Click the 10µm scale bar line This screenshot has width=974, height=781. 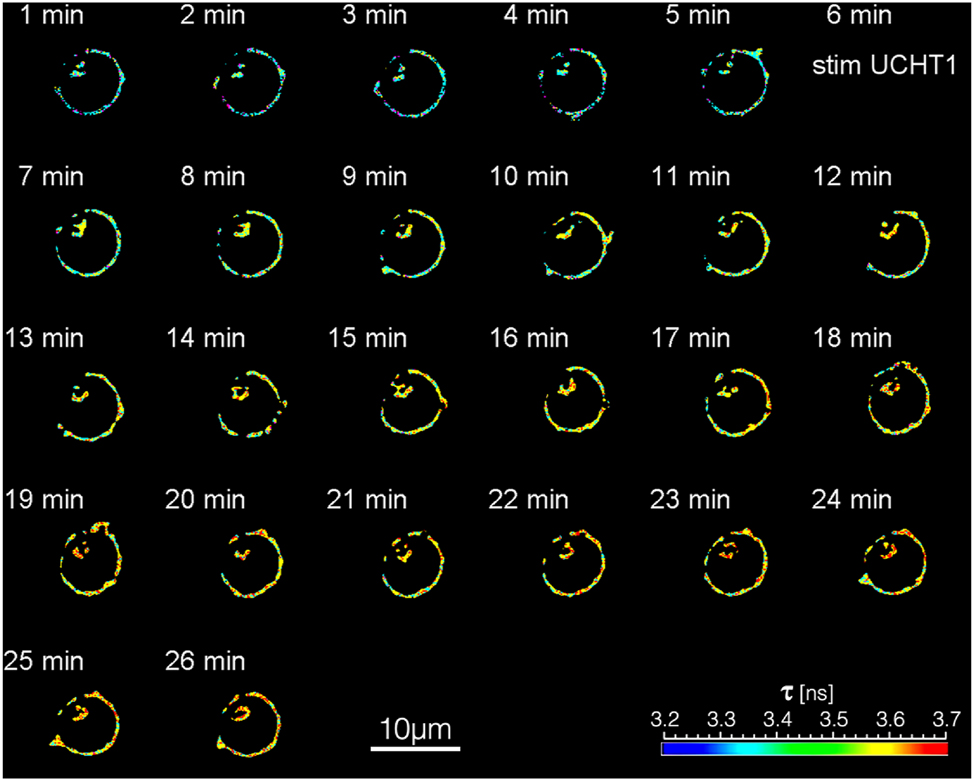415,747
